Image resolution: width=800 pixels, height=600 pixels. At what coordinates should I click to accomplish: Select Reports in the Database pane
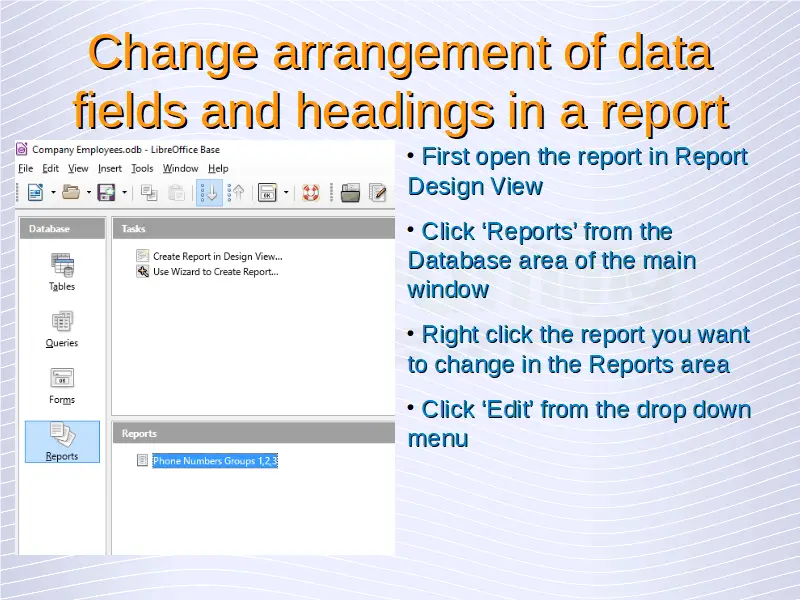[x=62, y=442]
